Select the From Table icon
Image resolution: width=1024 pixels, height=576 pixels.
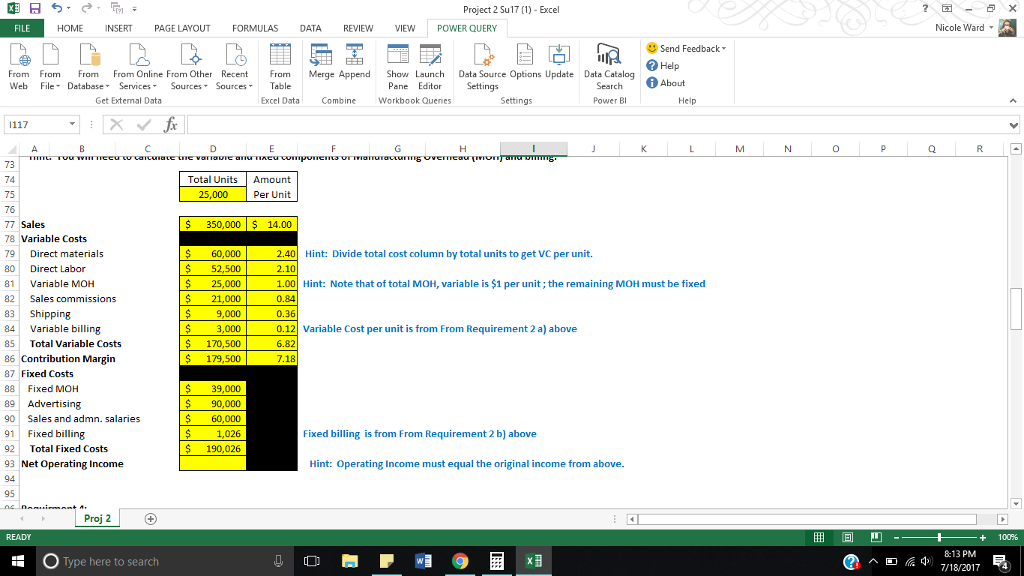tap(279, 65)
